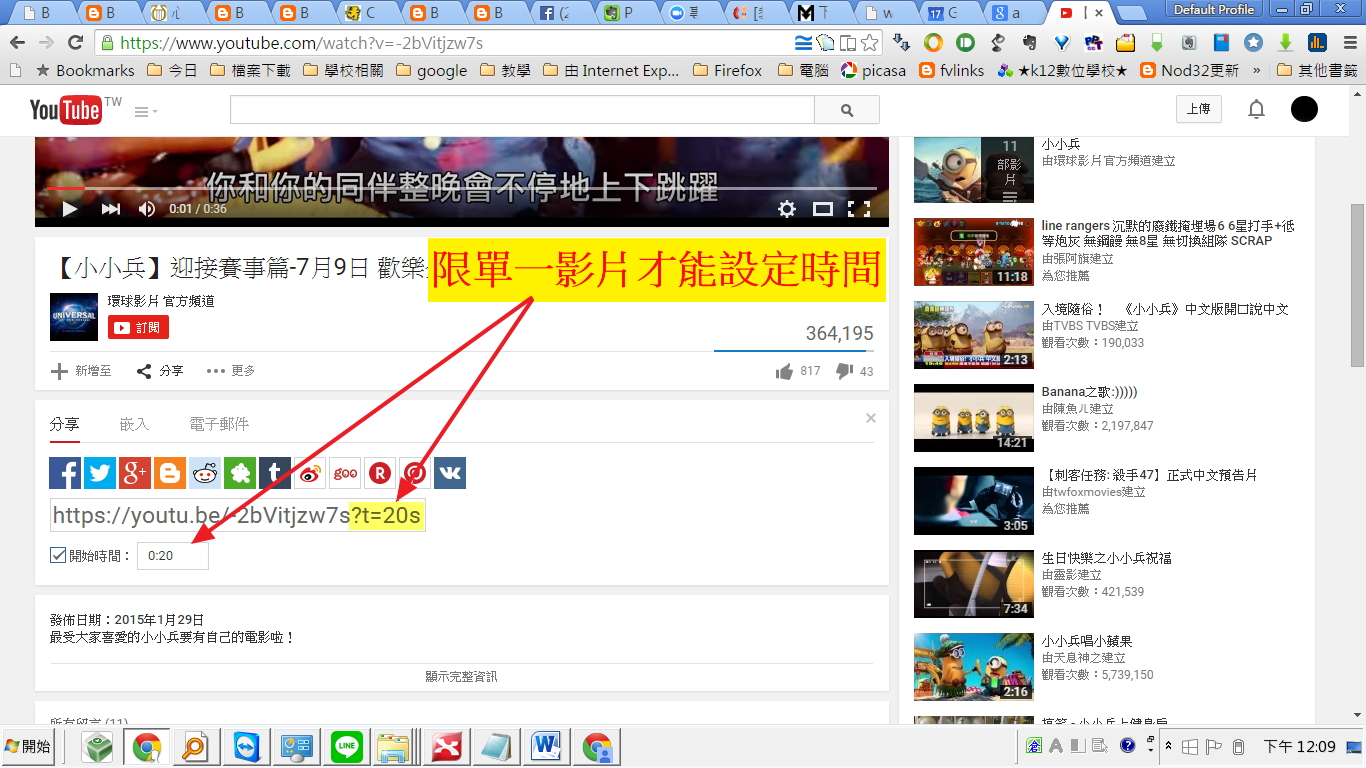The height and width of the screenshot is (768, 1366).
Task: Show full info (顯示完整資訊)
Action: point(461,677)
